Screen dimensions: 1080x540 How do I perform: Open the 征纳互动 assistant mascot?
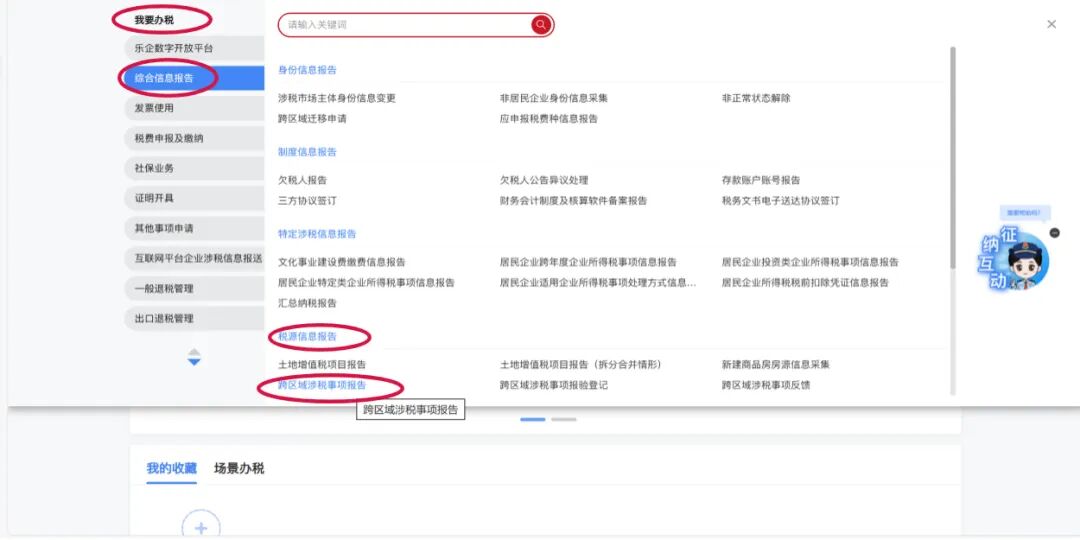[x=1014, y=259]
